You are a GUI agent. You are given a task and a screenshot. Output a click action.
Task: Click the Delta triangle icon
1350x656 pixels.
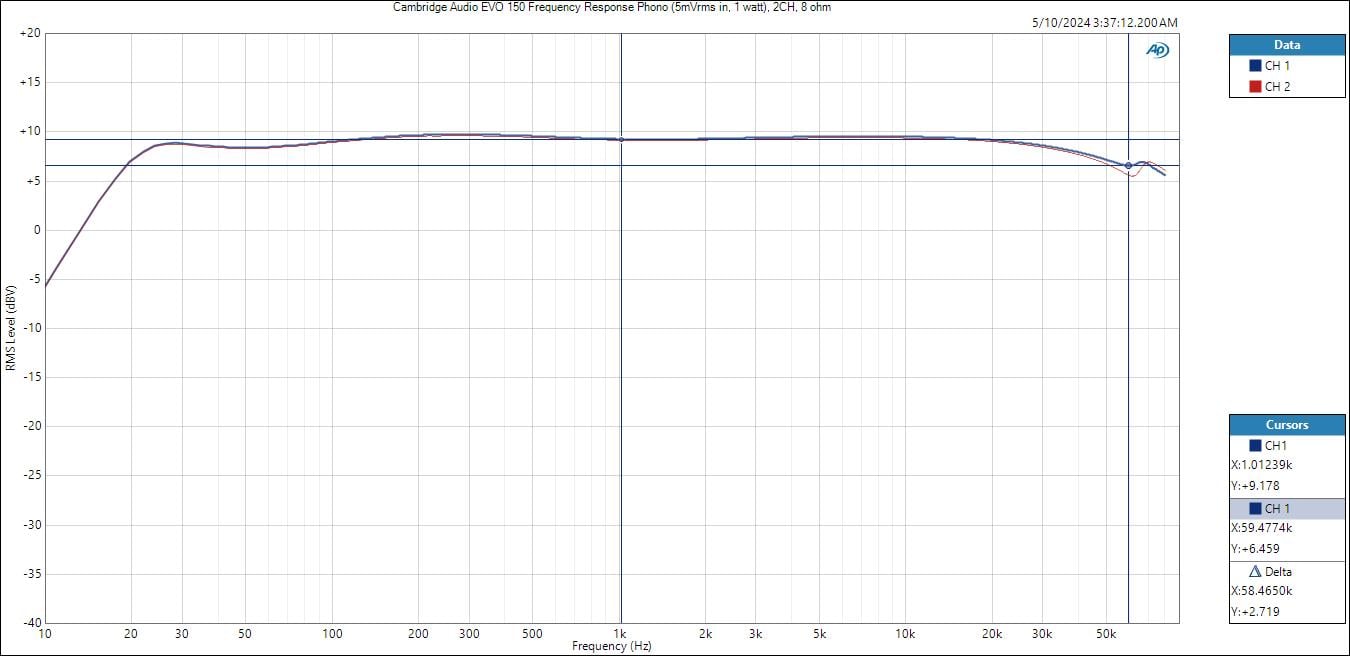[x=1255, y=572]
